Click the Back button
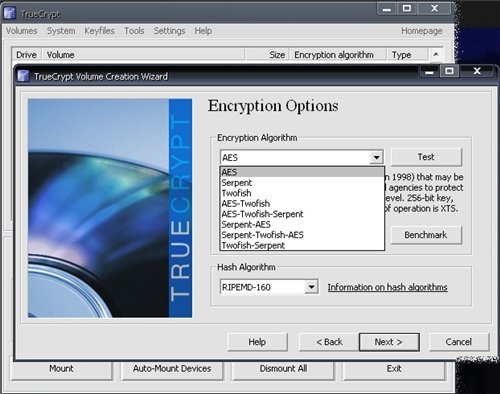Viewport: 500px width, 394px height. [x=329, y=342]
